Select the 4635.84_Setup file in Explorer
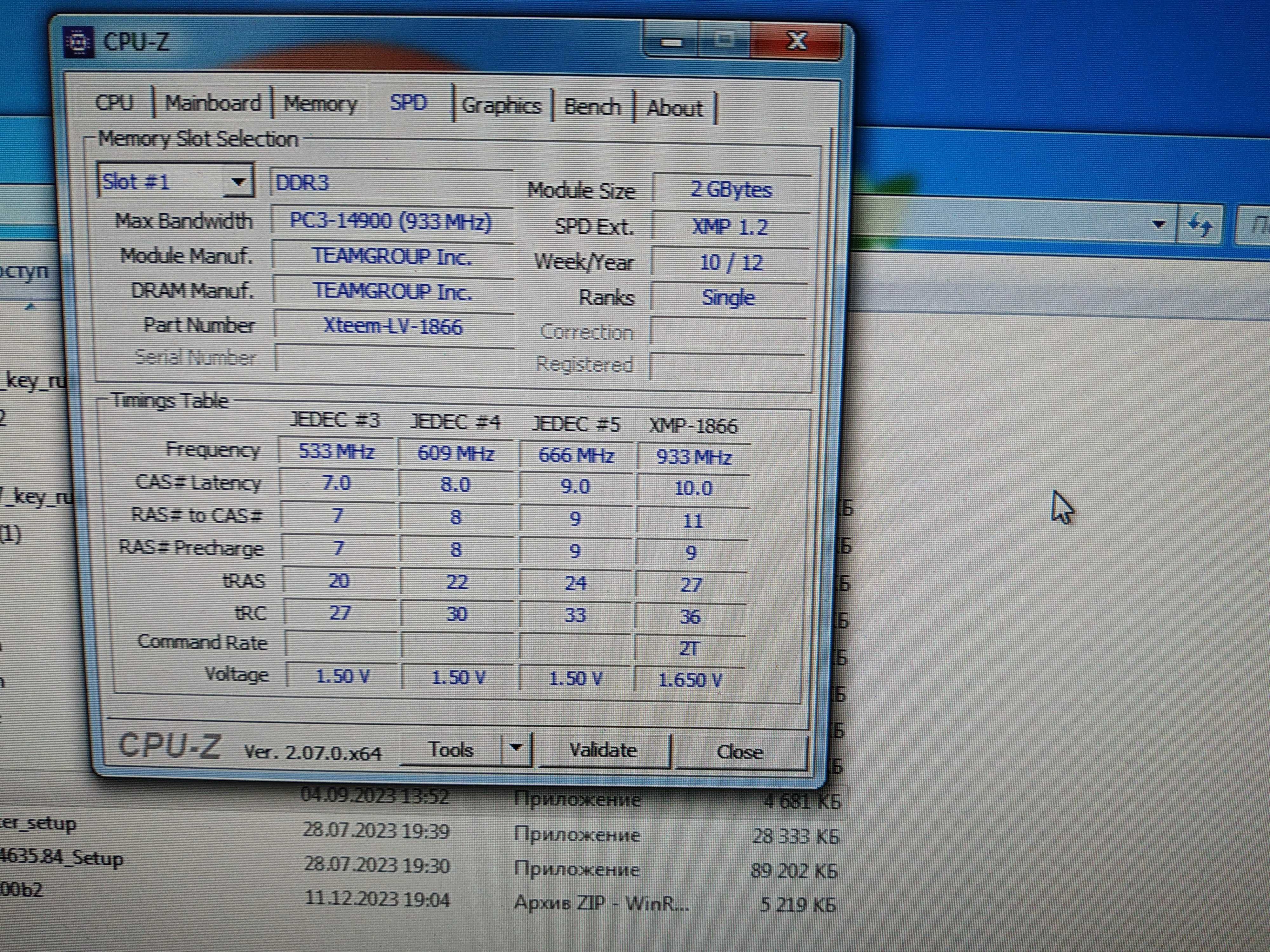Screen dimensions: 1270x952 [x=61, y=858]
